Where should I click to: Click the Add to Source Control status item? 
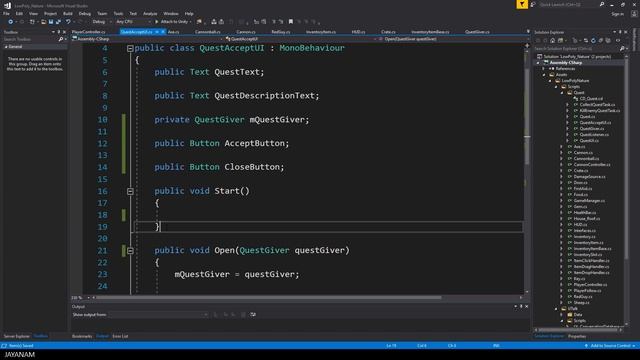(610, 346)
